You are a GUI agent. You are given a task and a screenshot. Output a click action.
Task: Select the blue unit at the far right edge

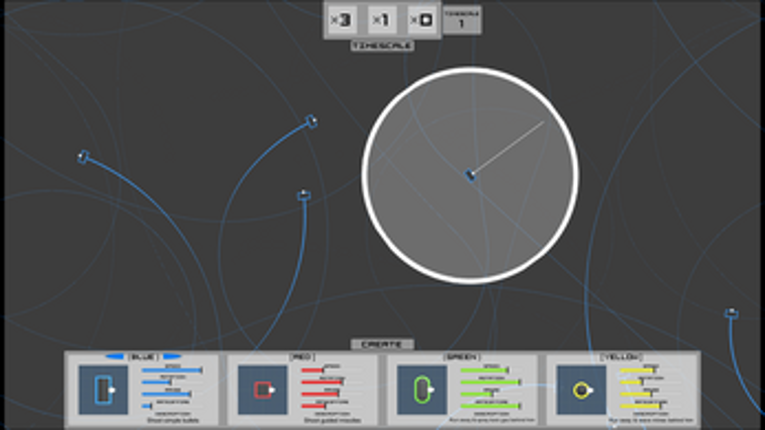coord(731,313)
